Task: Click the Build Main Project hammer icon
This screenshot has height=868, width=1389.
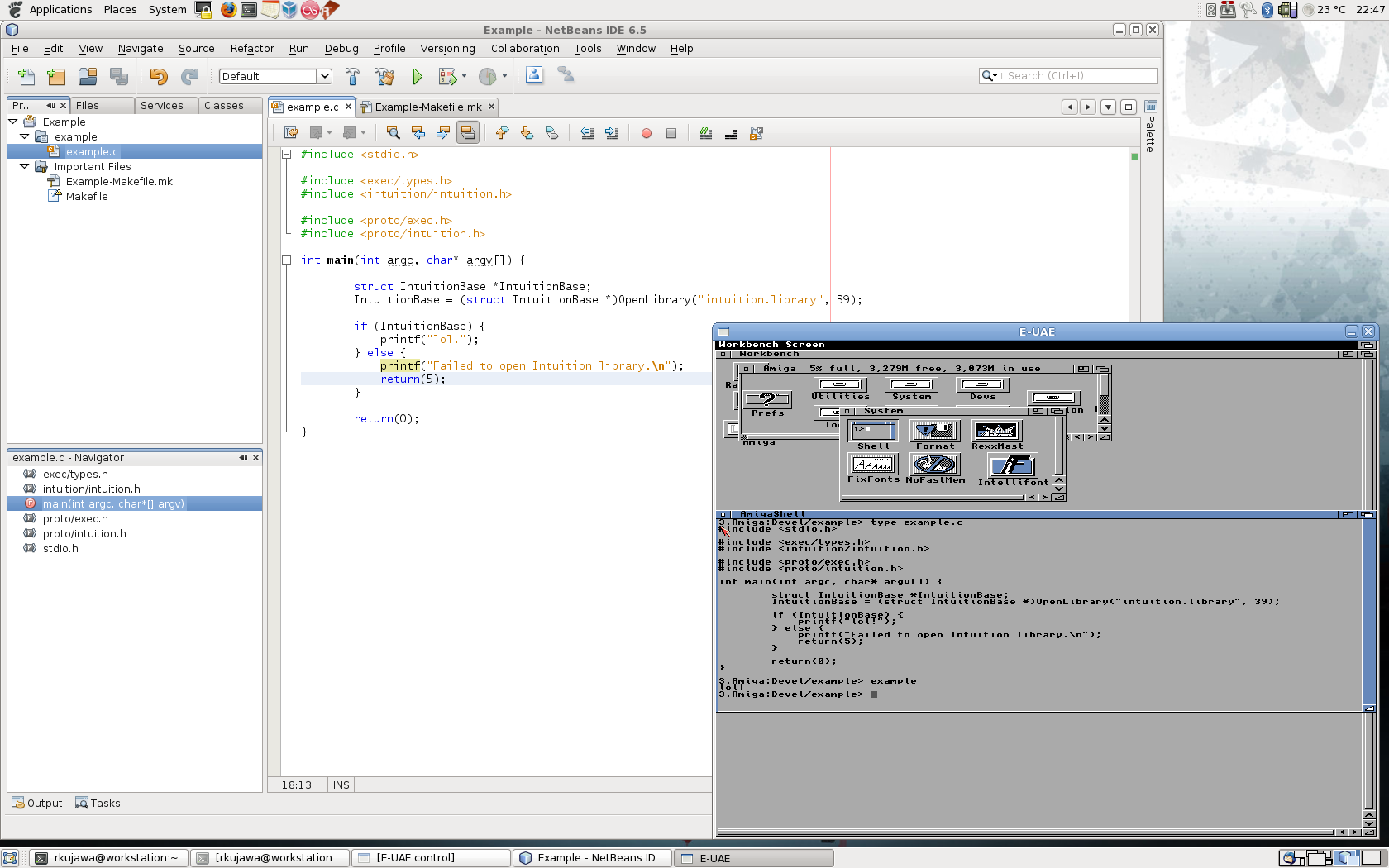Action: pos(352,76)
